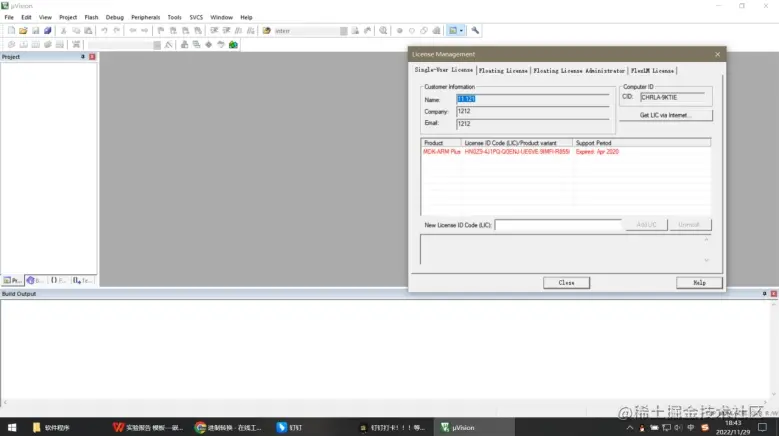The image size is (779, 437).
Task: Create a new file with the New icon
Action: pos(11,31)
